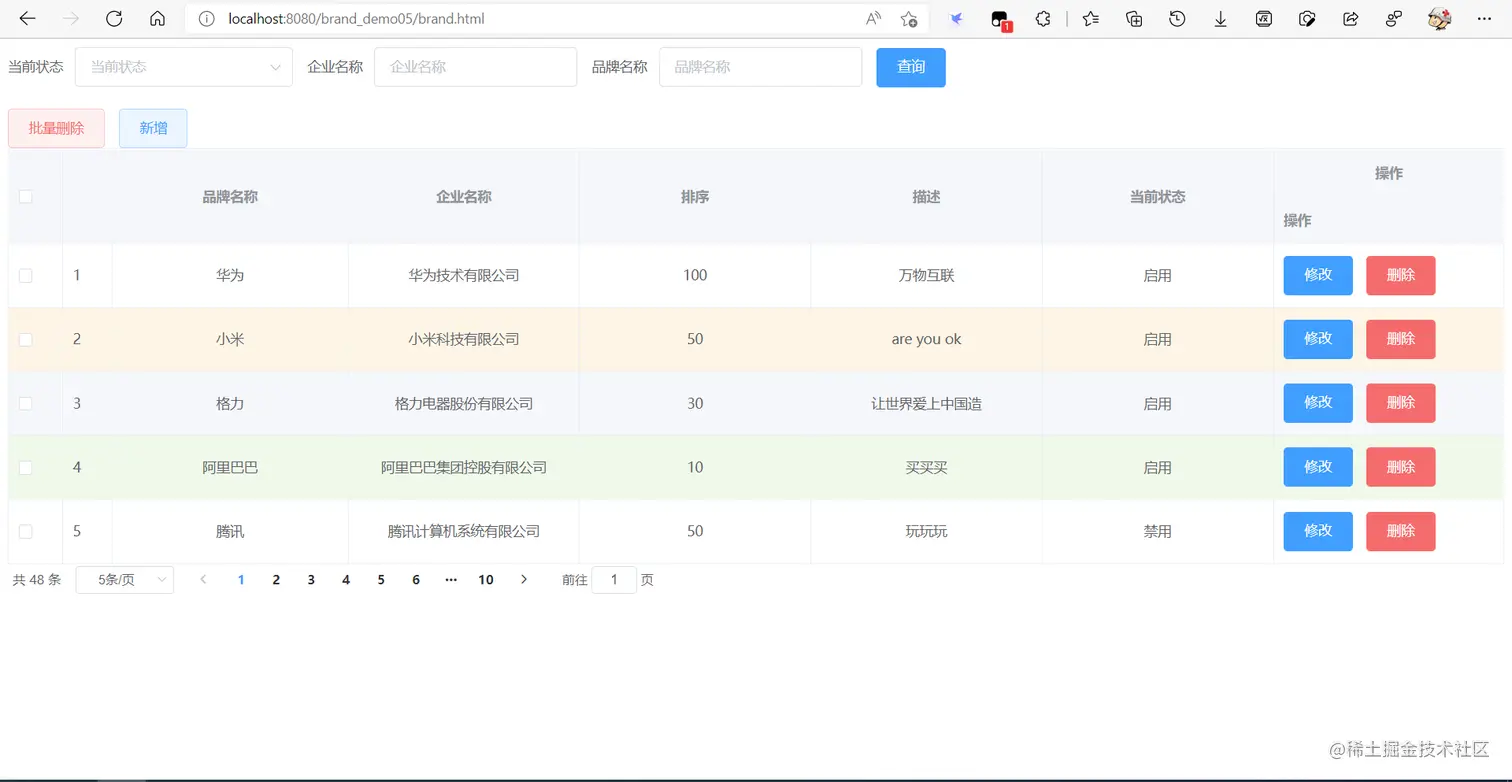Viewport: 1512px width, 782px height.
Task: Open read aloud icon in address bar
Action: (874, 19)
